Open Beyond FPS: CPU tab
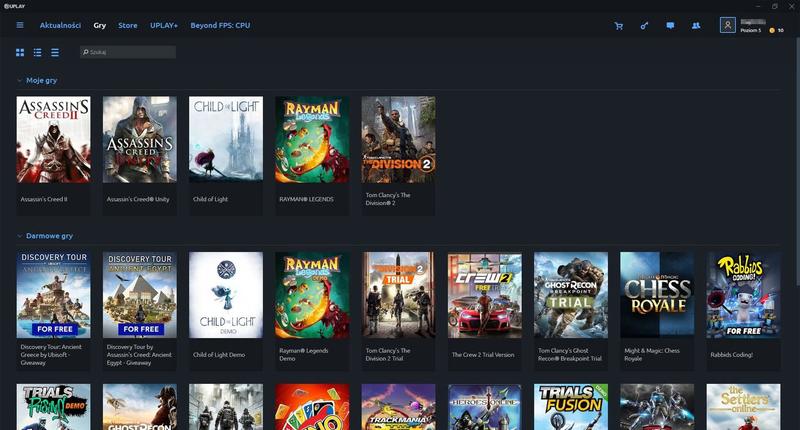This screenshot has width=800, height=430. (220, 25)
